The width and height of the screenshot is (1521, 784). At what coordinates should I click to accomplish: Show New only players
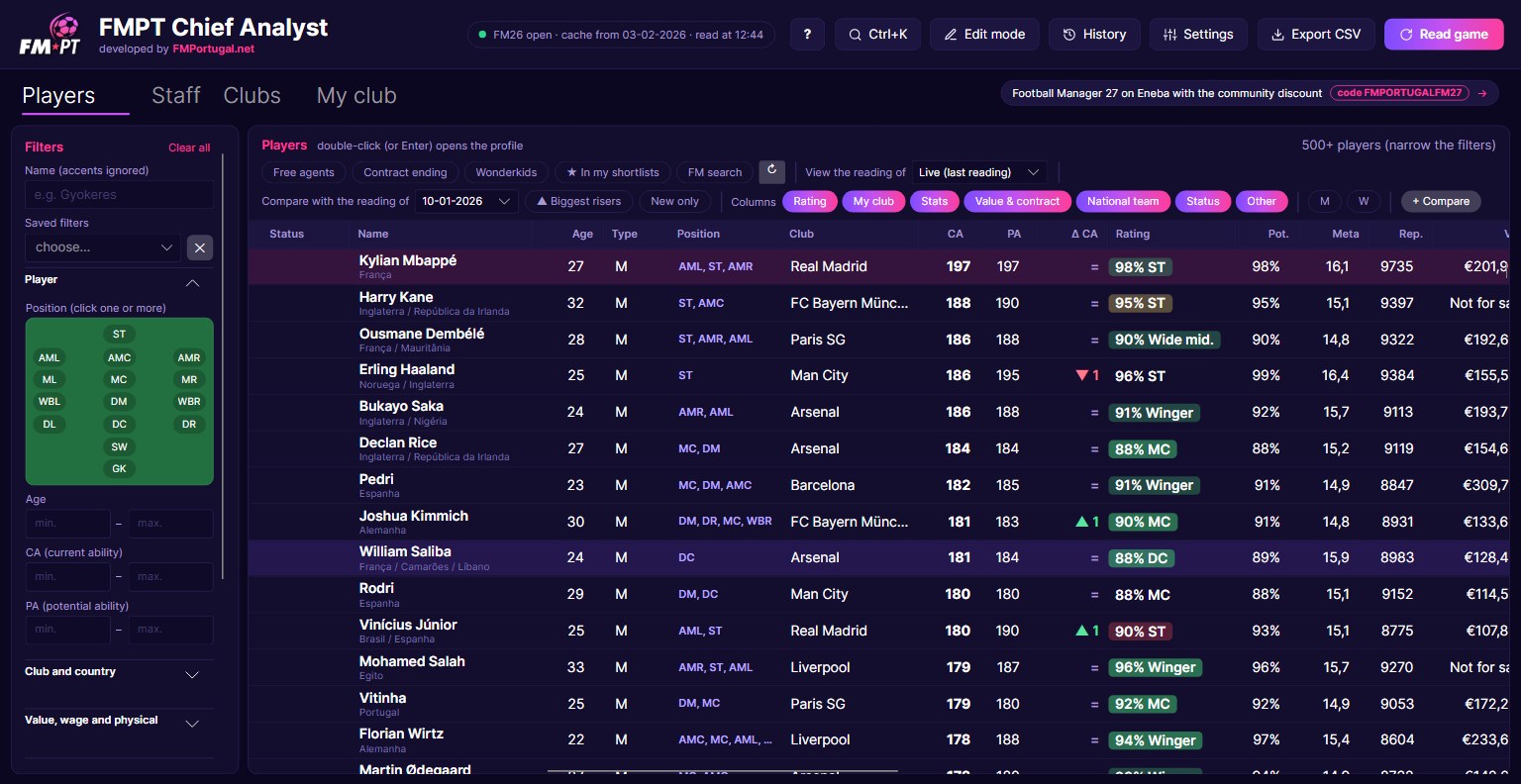pos(675,201)
